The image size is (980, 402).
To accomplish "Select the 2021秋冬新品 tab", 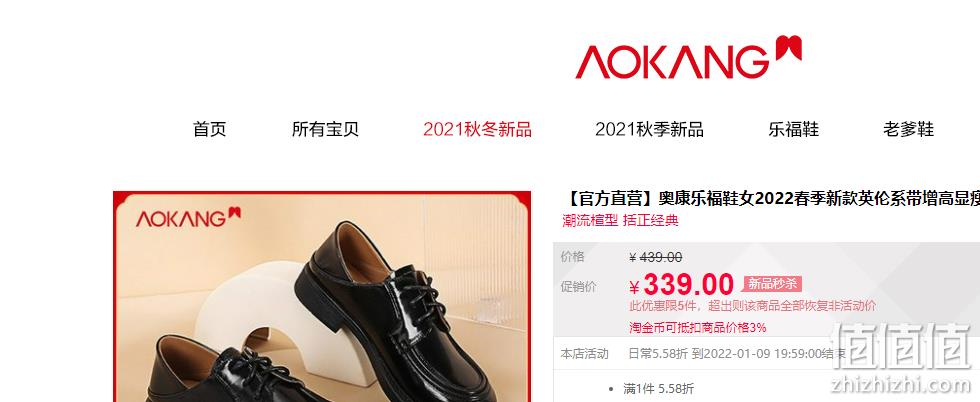I will [478, 129].
